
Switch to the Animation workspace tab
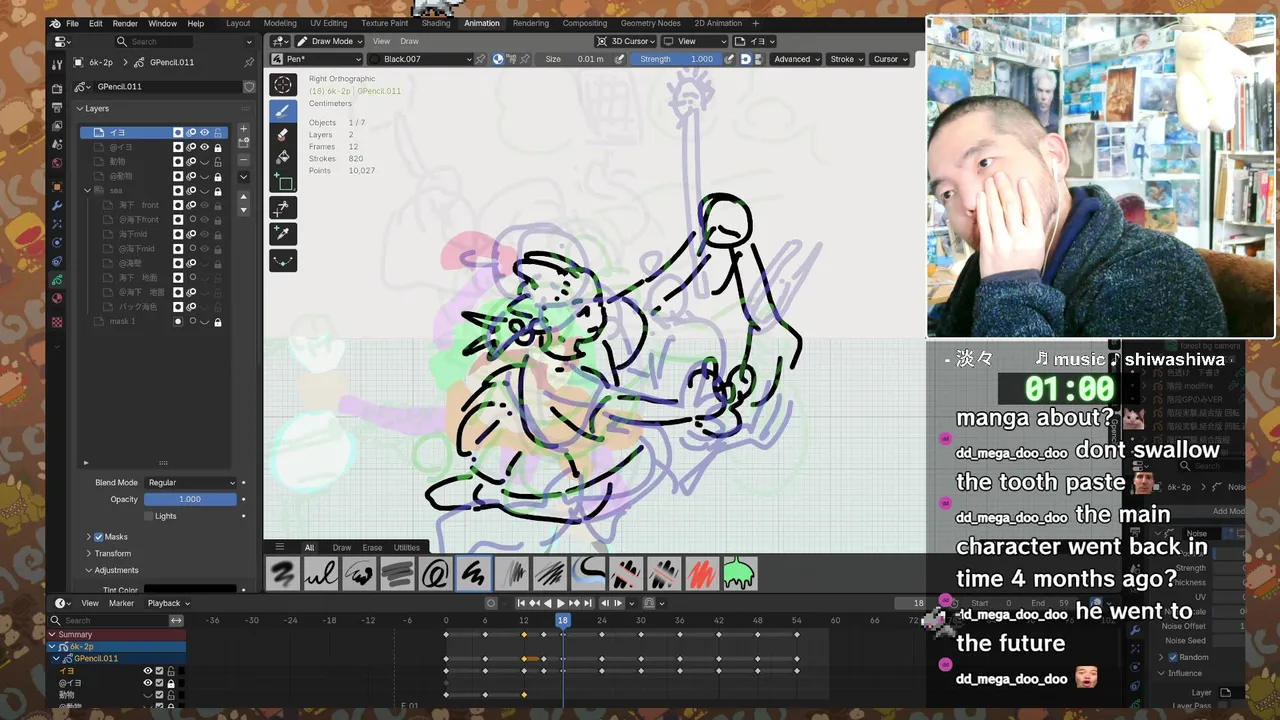tap(481, 23)
